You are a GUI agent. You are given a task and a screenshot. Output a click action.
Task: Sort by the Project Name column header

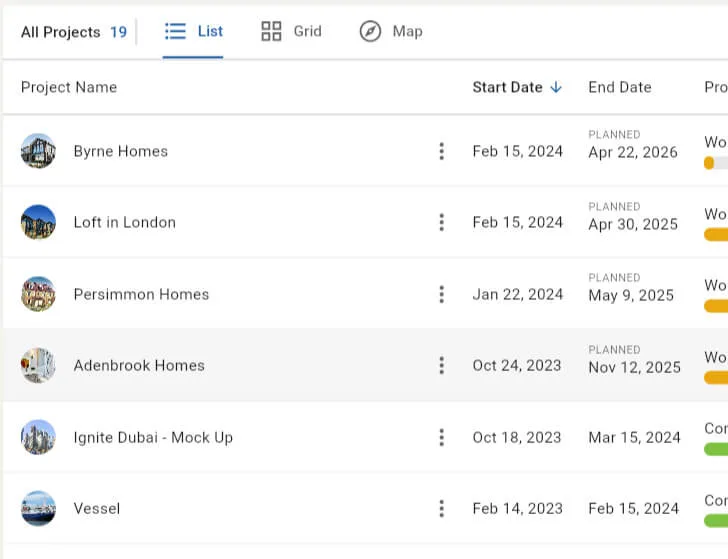click(x=69, y=87)
